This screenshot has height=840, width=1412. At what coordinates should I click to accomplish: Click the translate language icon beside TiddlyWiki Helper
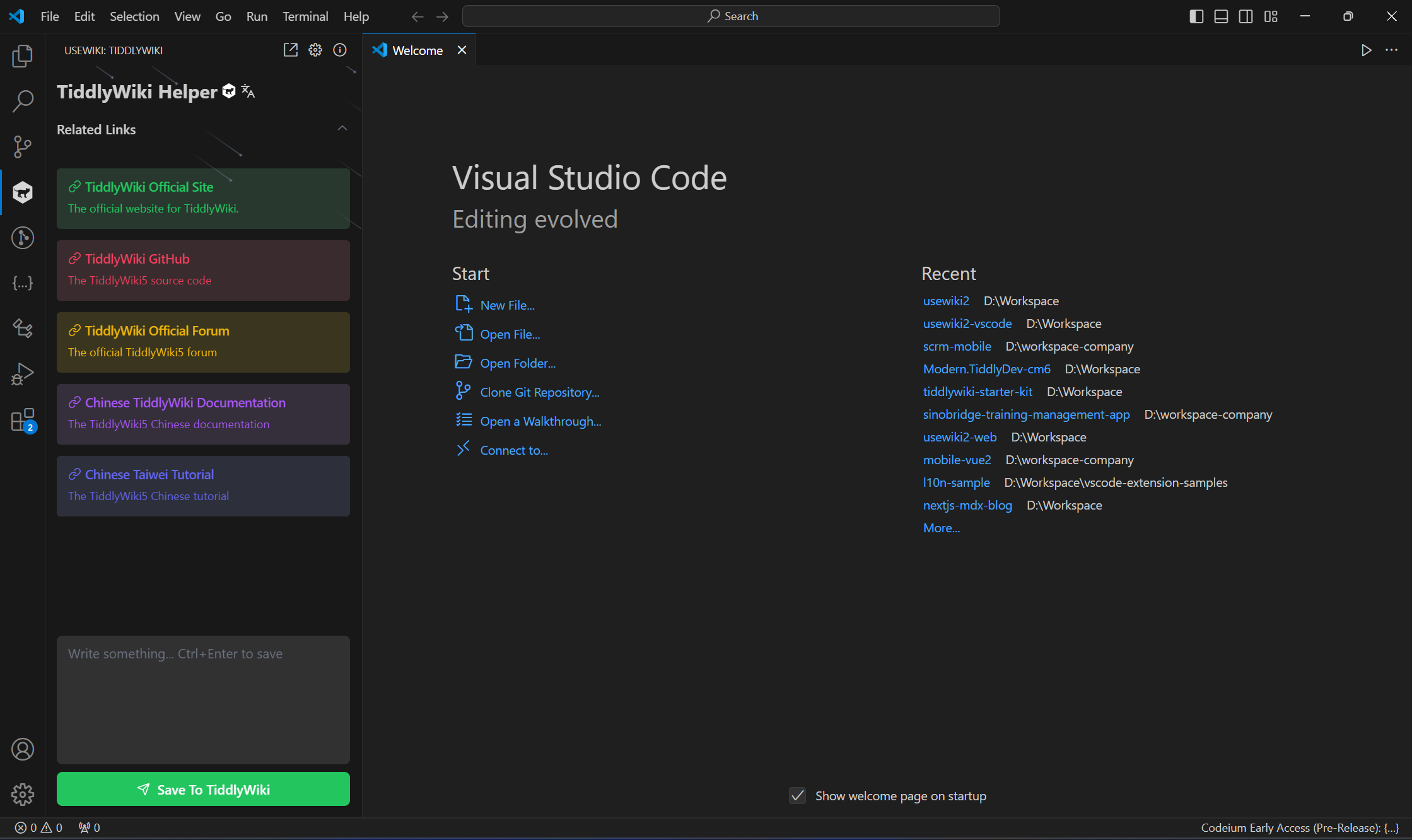coord(248,91)
